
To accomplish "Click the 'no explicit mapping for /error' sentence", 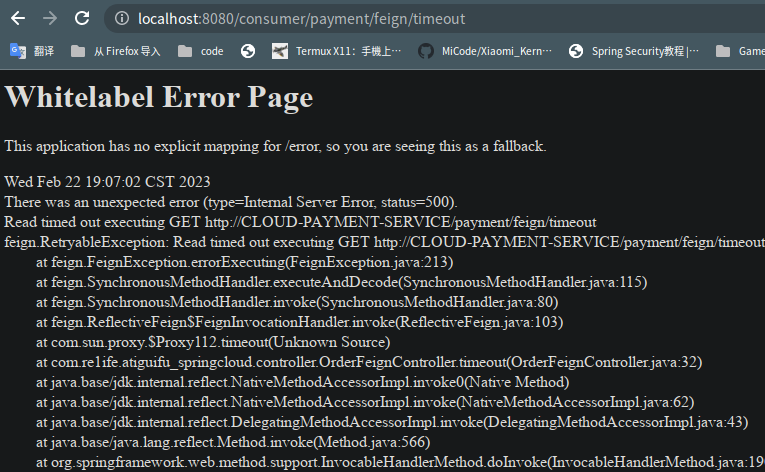I will [x=275, y=146].
